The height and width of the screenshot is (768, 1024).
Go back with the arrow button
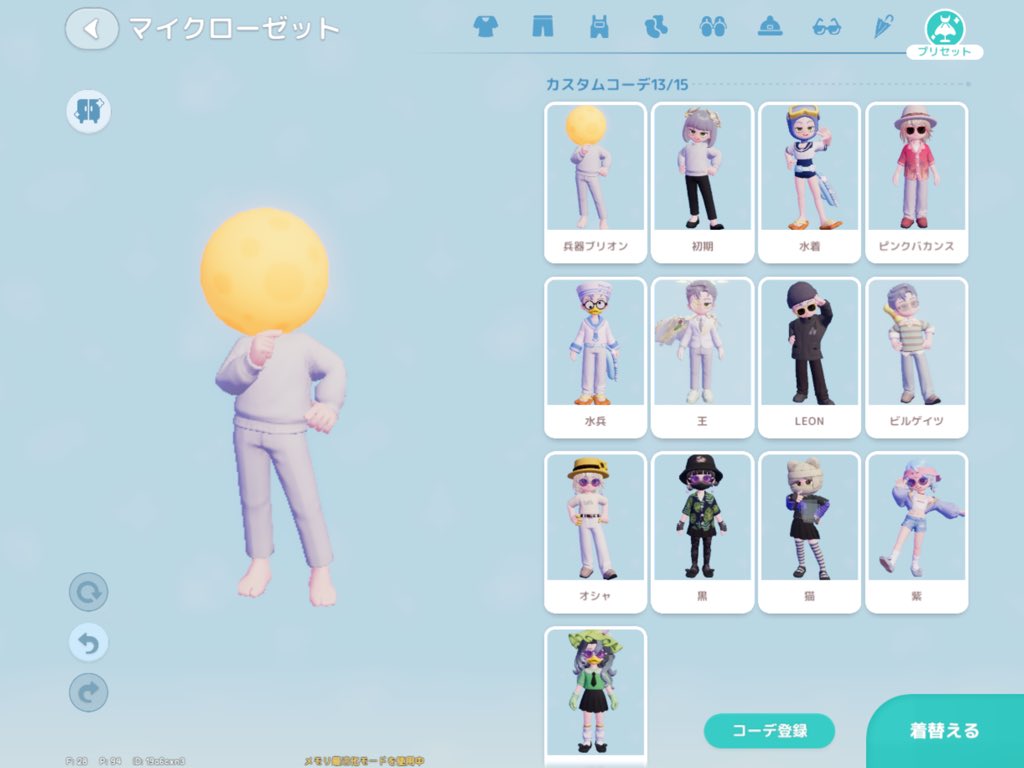coord(92,29)
